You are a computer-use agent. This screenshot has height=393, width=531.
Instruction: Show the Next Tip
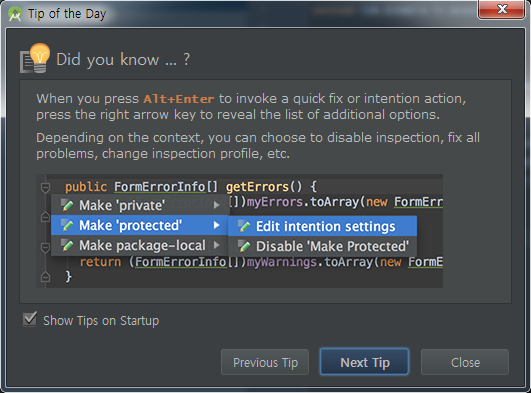coord(364,362)
